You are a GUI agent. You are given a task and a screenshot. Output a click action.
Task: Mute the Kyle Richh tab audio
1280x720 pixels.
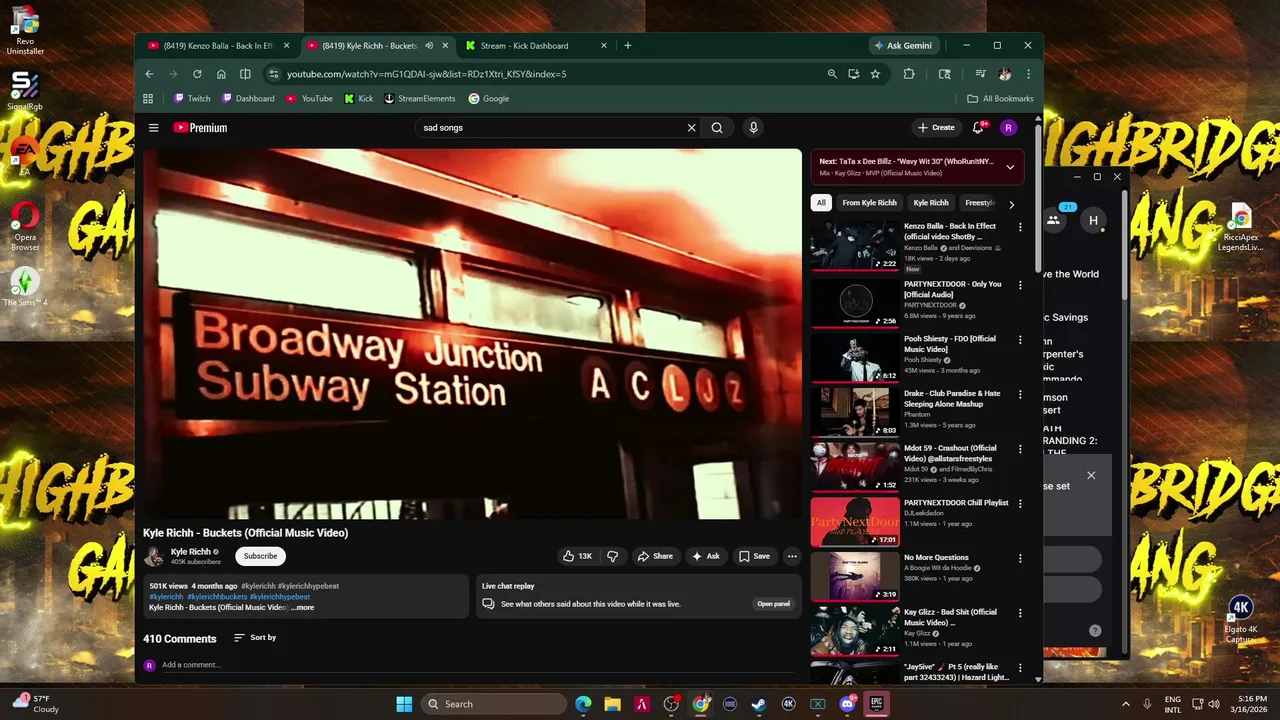point(429,46)
